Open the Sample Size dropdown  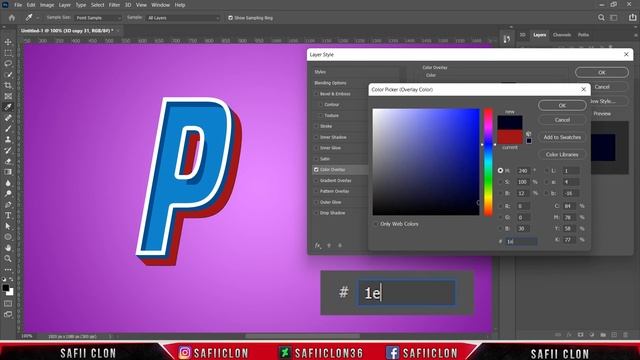[98, 18]
